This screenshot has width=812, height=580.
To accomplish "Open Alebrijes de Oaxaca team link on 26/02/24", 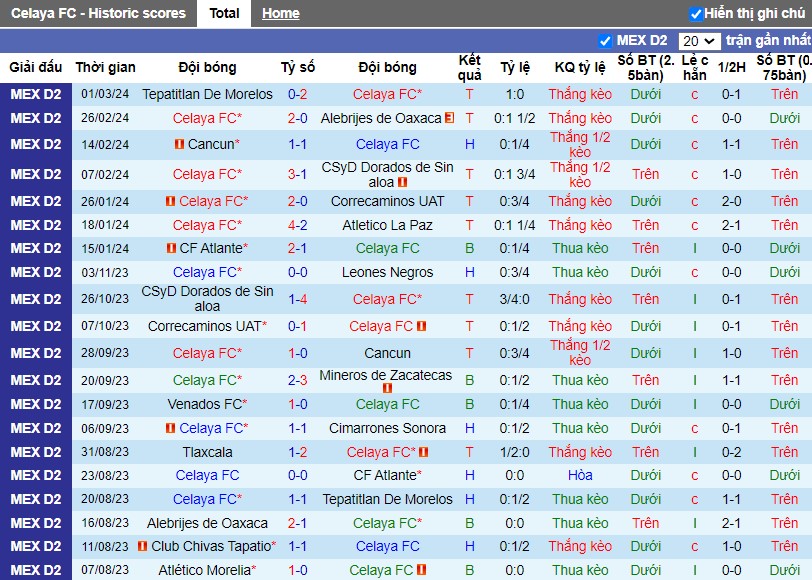I will point(381,118).
